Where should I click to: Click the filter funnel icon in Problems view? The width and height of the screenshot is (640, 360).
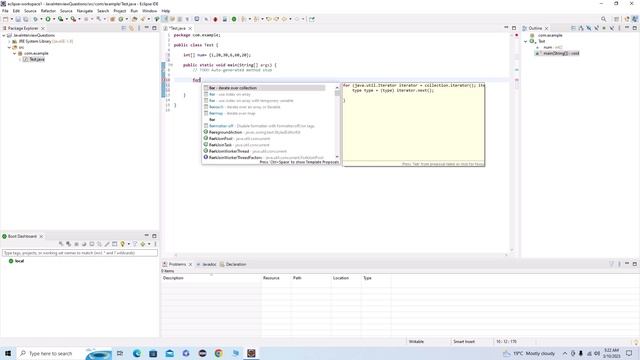611,264
